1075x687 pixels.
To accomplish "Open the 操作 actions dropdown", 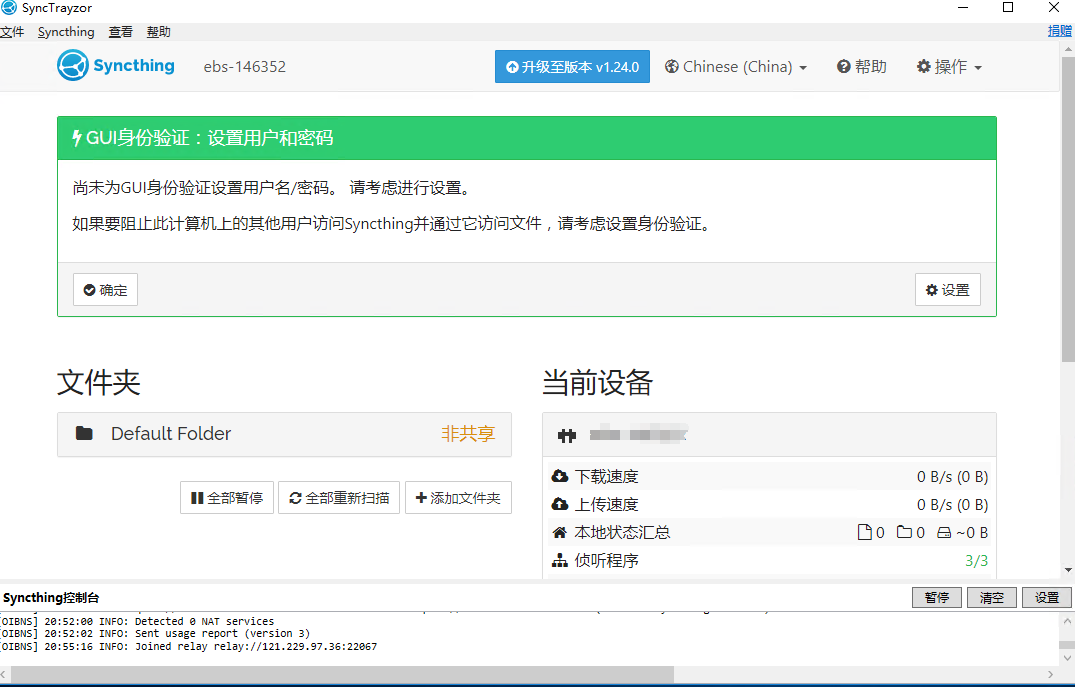I will click(x=949, y=67).
